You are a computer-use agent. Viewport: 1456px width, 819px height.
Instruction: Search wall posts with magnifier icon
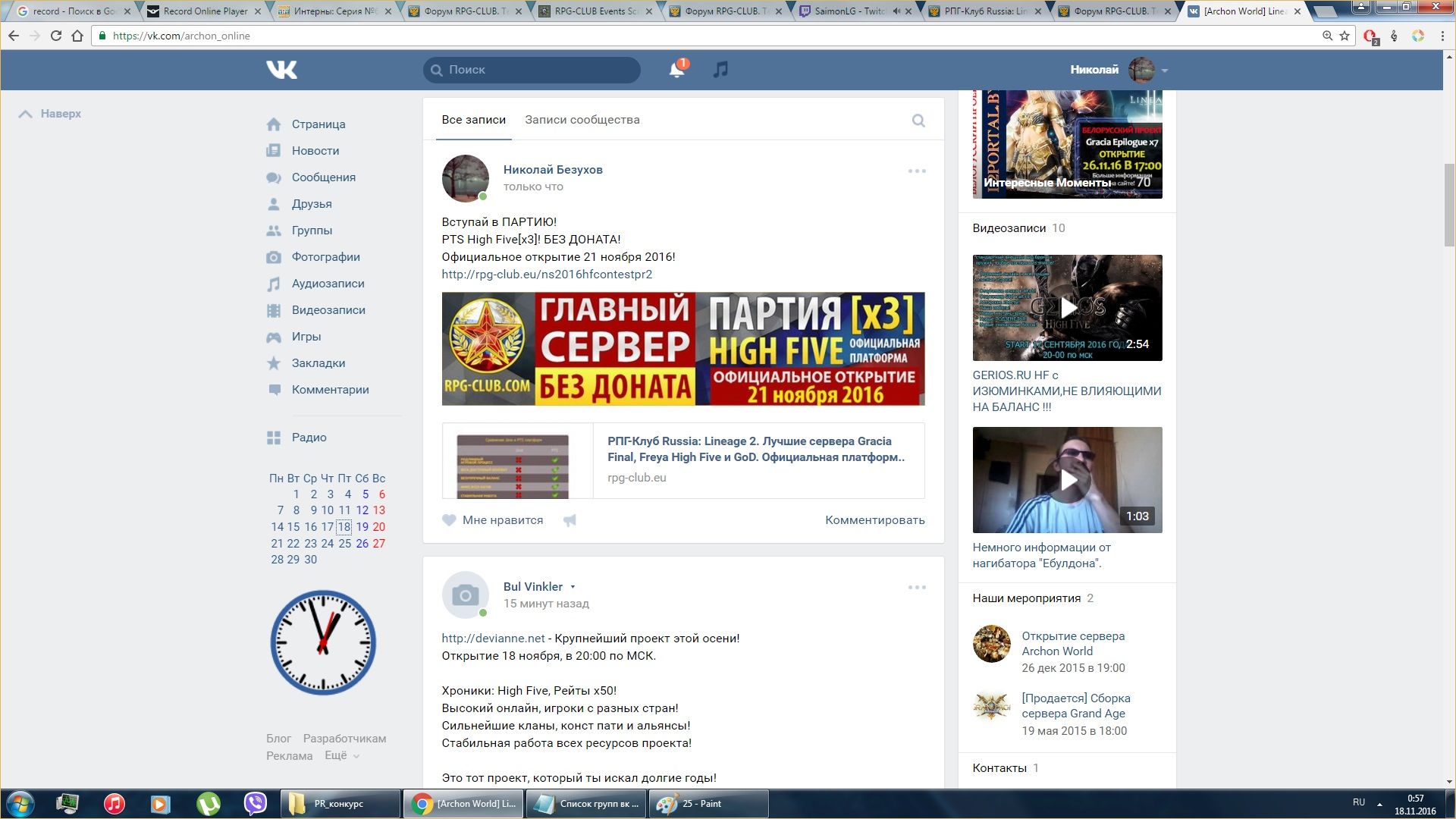918,121
